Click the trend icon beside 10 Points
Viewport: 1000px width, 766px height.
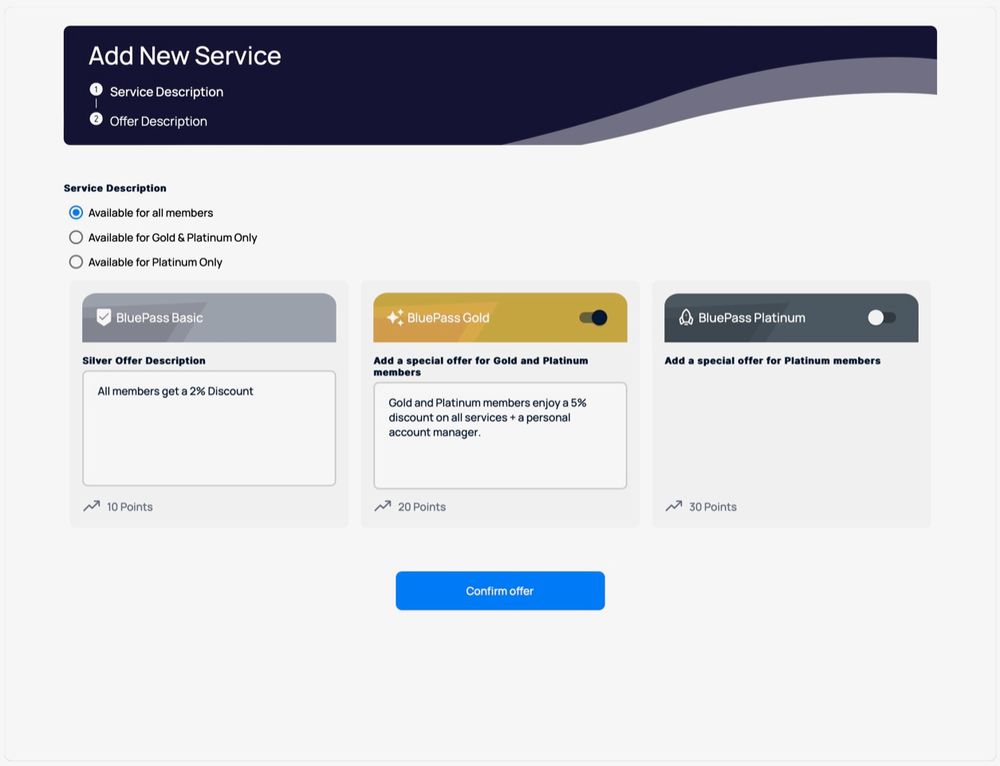tap(92, 506)
